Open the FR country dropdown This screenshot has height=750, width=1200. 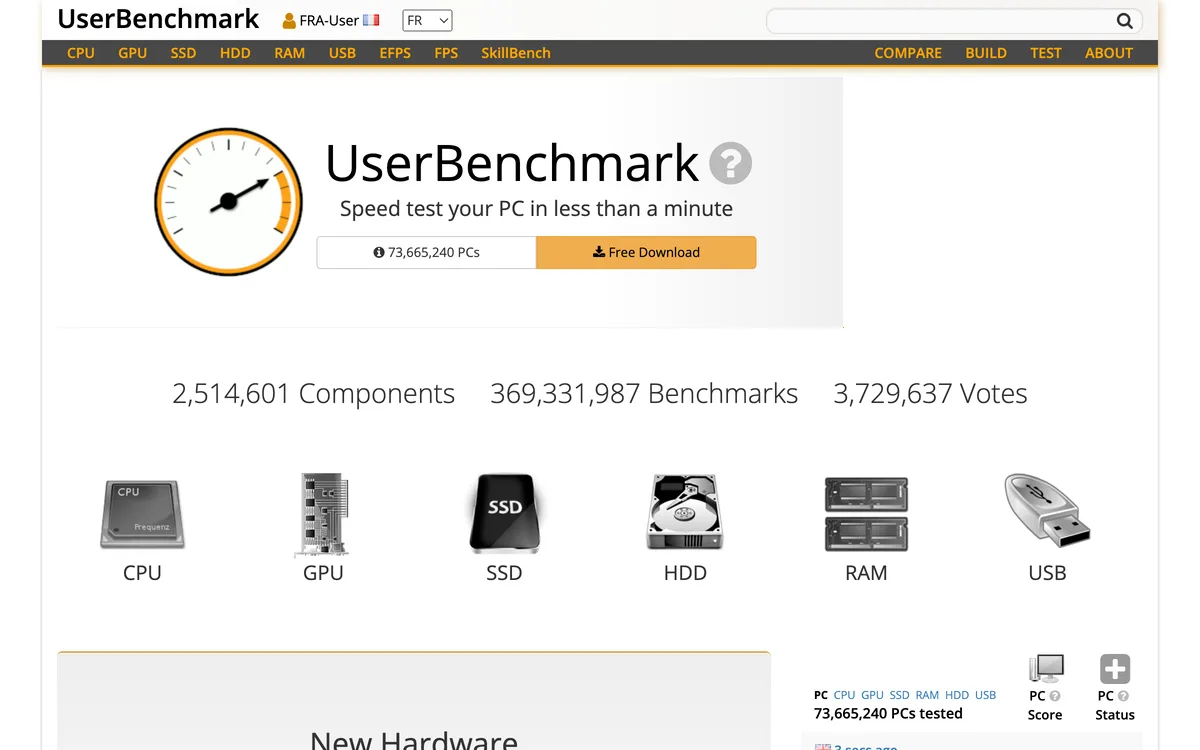coord(427,20)
